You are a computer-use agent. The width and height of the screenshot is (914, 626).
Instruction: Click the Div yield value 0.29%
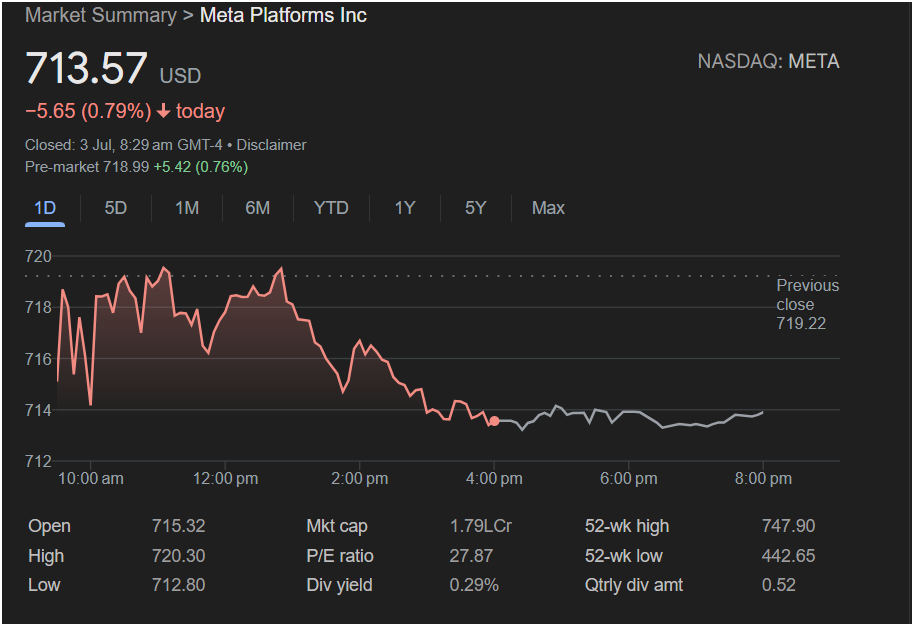pyautogui.click(x=474, y=585)
